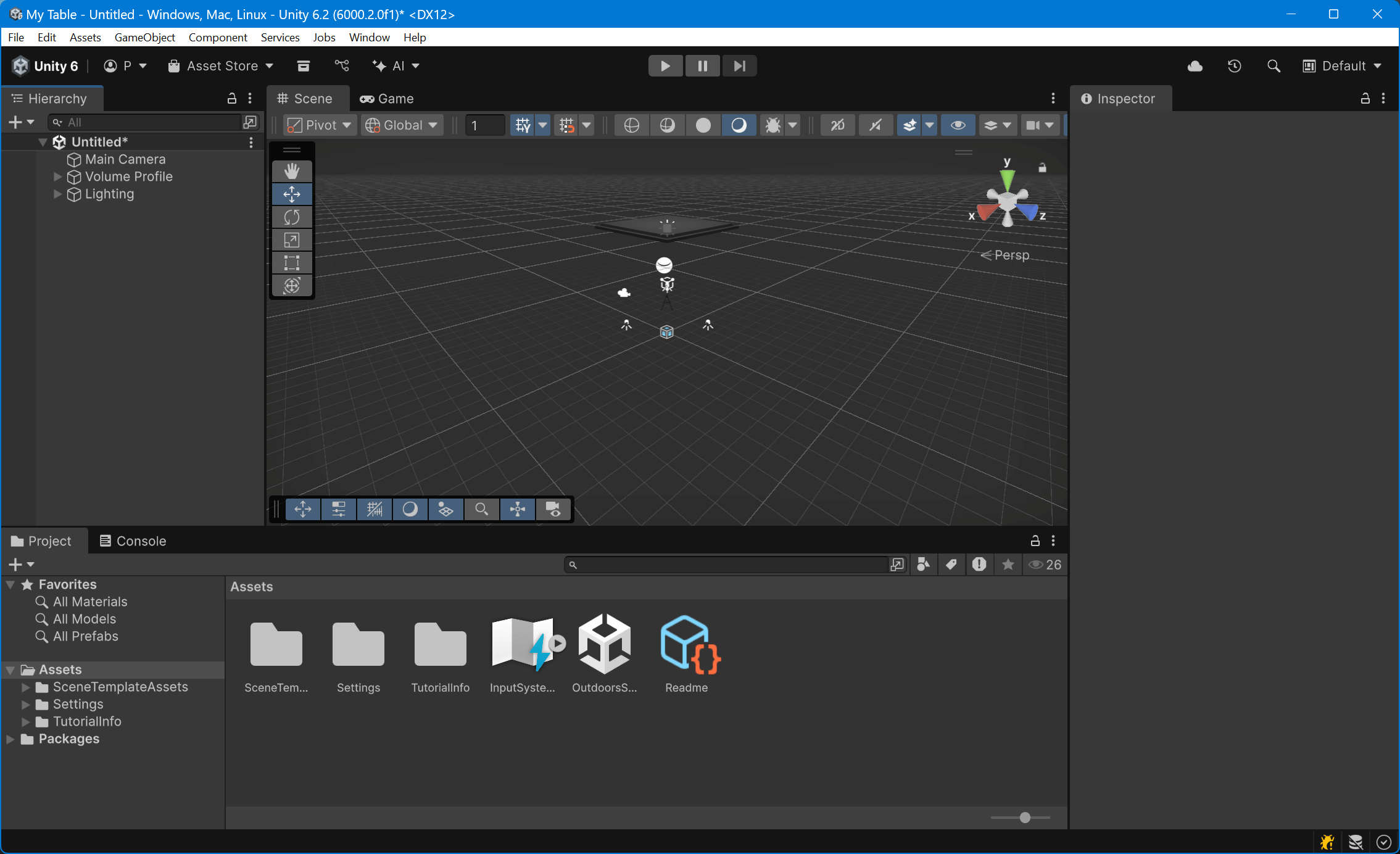Select Main Camera in Hierarchy
1400x854 pixels.
(125, 159)
